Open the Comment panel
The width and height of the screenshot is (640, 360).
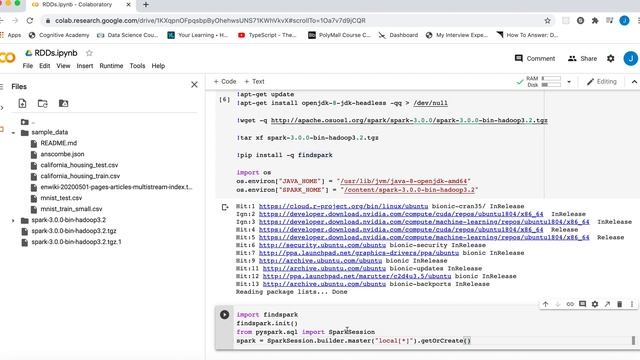(535, 58)
